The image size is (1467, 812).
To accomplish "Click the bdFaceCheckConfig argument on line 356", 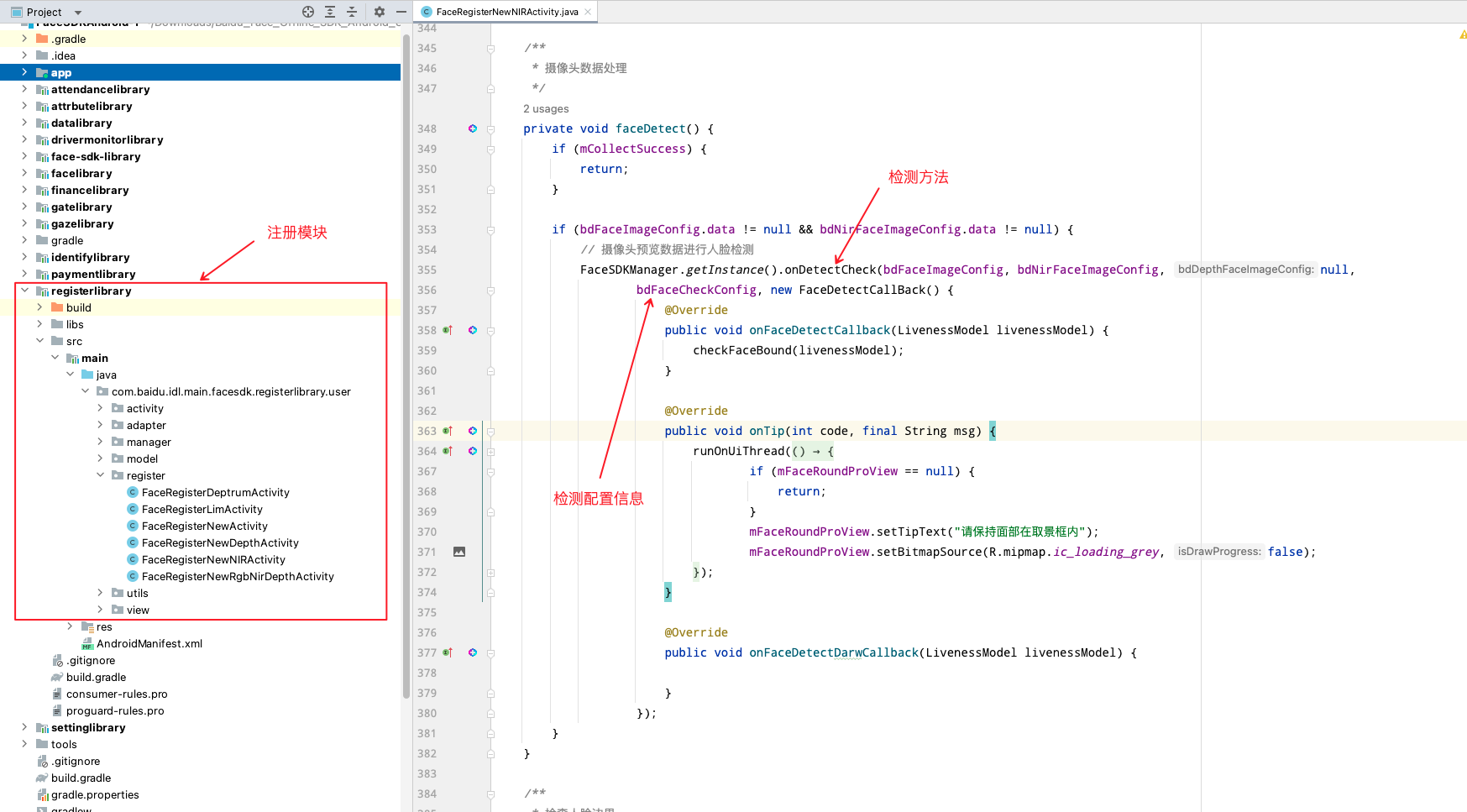I will coord(696,290).
